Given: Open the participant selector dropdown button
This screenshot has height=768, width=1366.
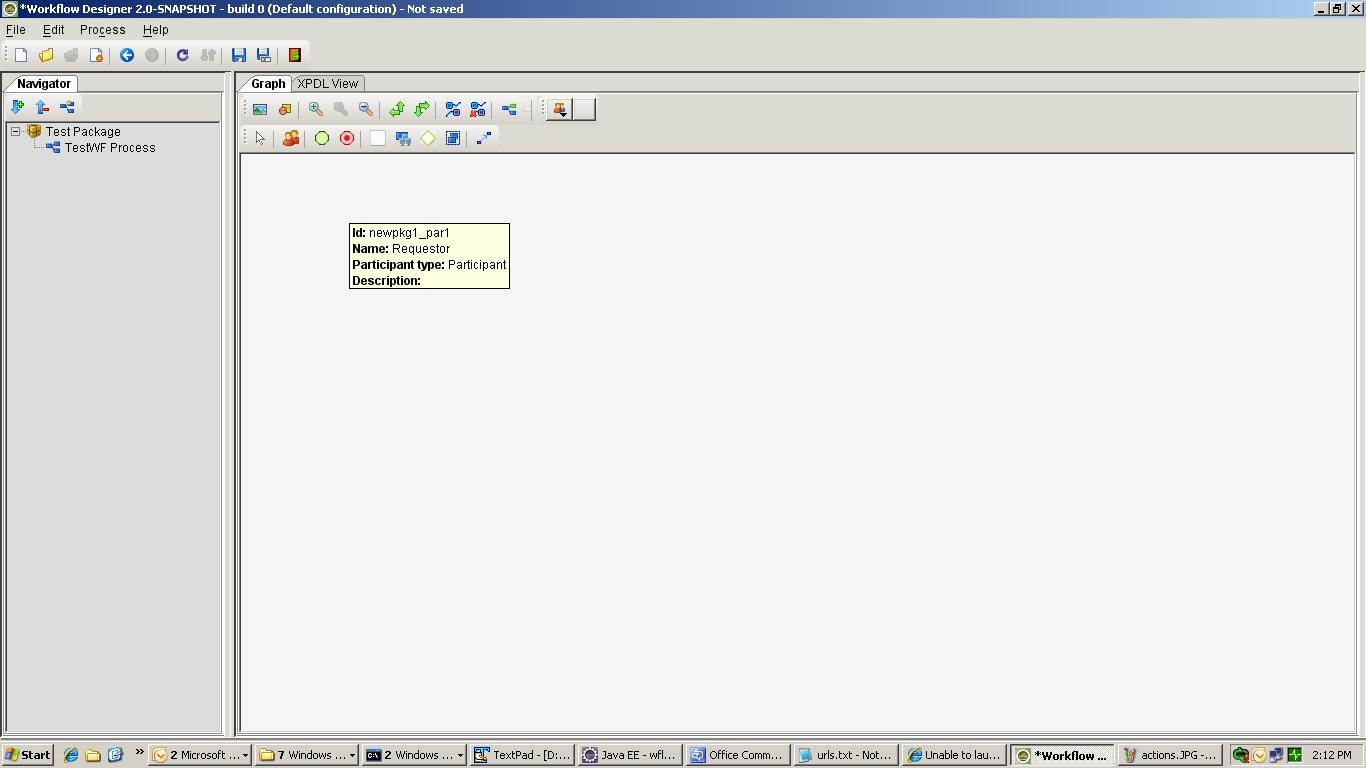Looking at the screenshot, I should pyautogui.click(x=559, y=109).
